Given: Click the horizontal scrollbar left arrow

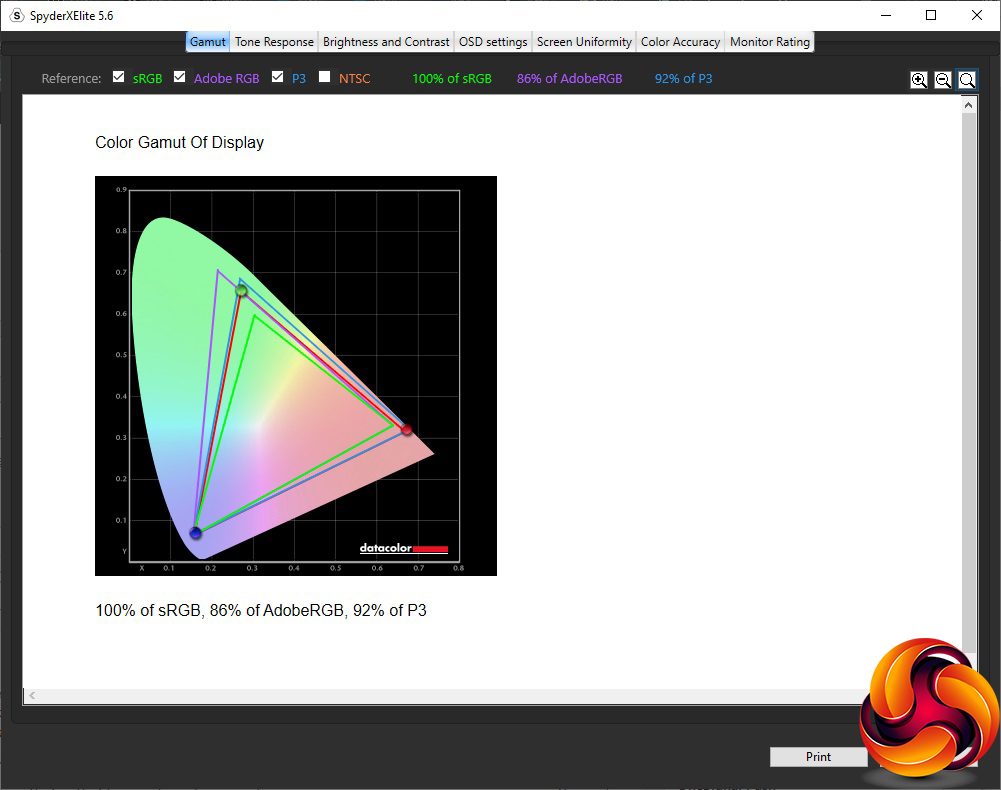Looking at the screenshot, I should (32, 695).
